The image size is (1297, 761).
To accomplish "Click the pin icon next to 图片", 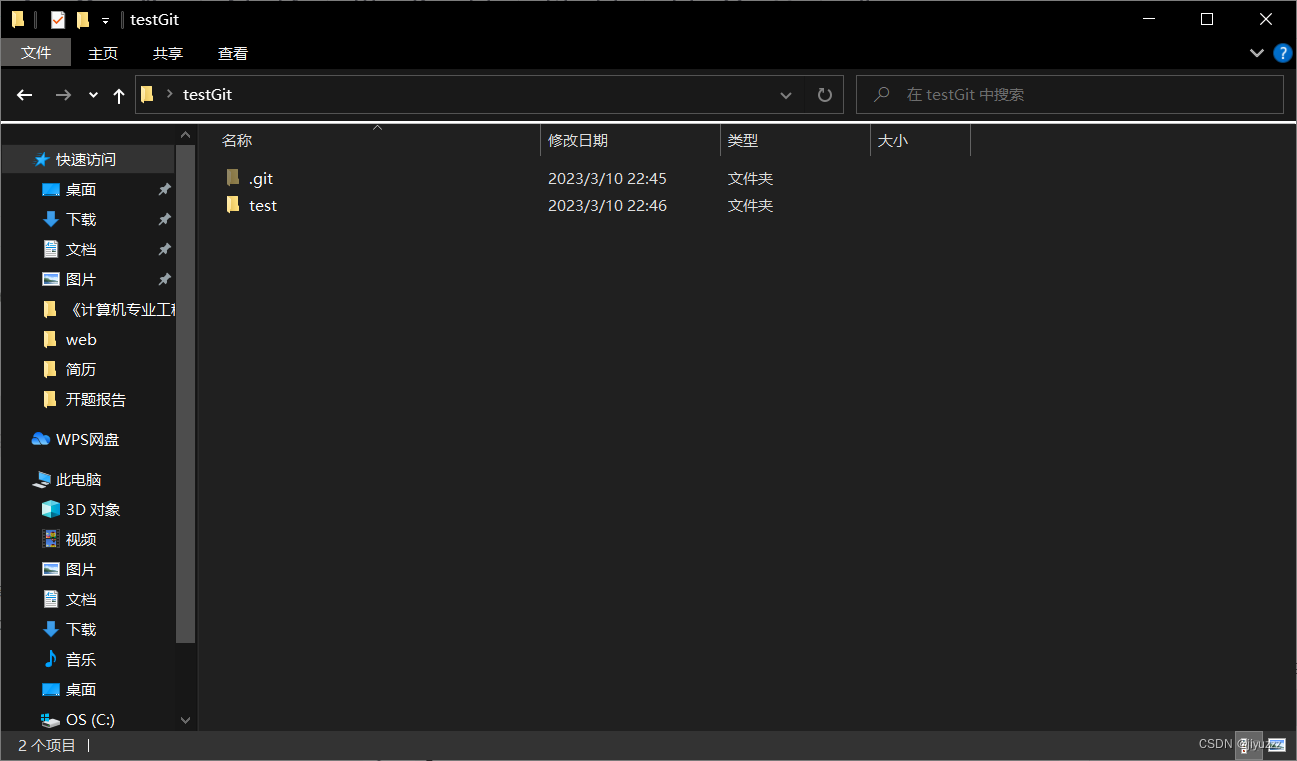I will coord(165,280).
